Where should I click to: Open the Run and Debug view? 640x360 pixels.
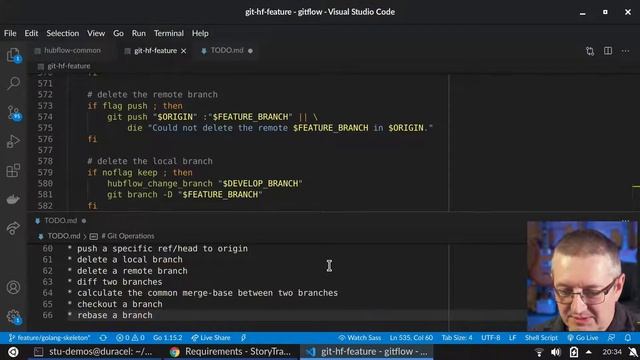[13, 141]
